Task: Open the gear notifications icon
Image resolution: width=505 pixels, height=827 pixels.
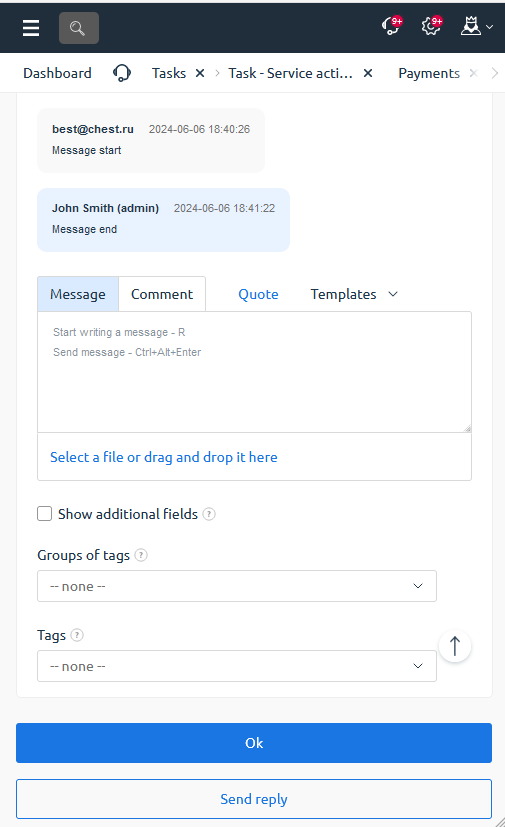Action: coord(432,25)
